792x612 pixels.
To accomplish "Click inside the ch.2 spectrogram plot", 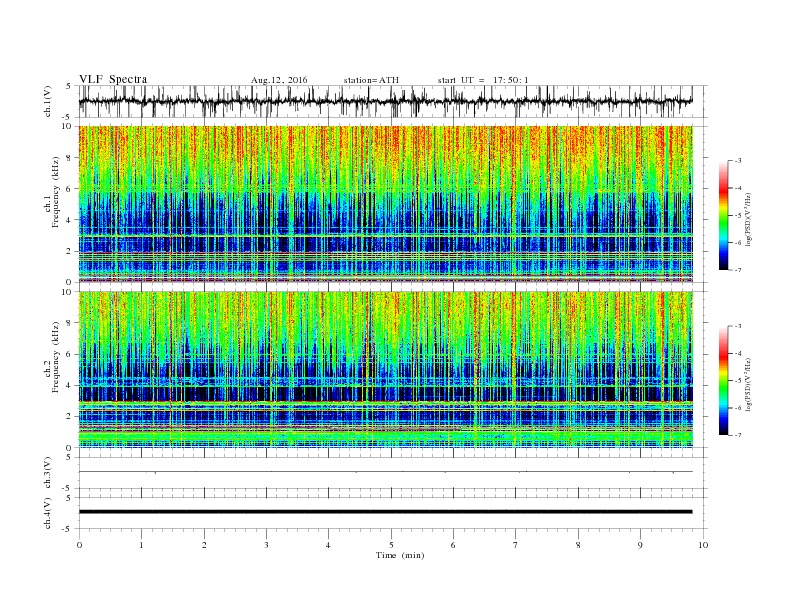I will click(386, 370).
